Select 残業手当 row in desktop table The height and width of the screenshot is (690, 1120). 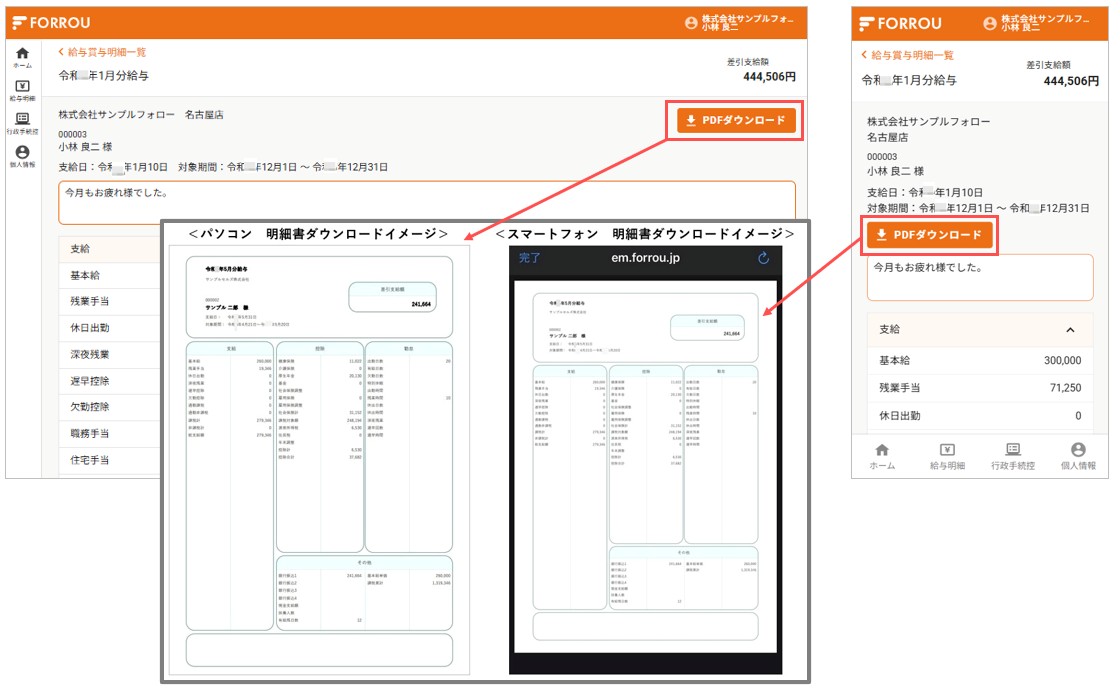point(110,301)
